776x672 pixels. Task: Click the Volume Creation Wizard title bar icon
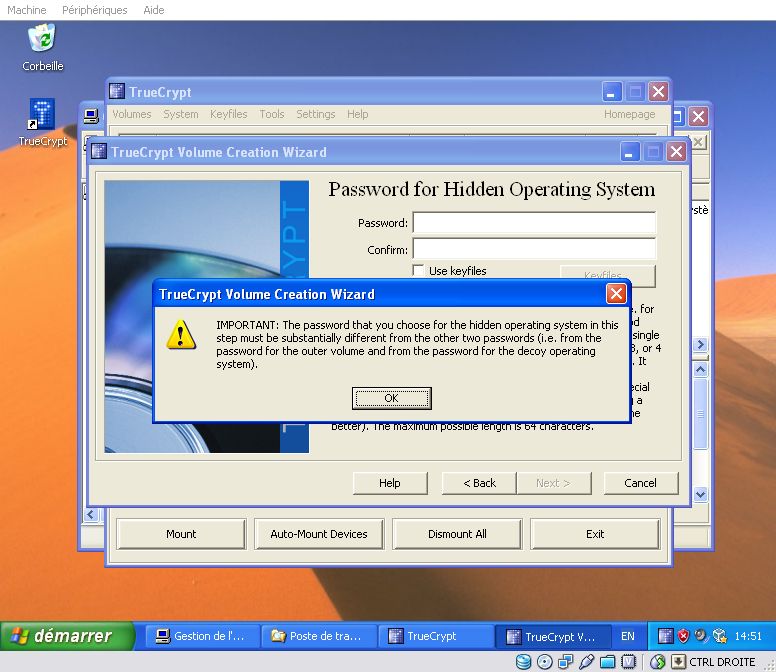(99, 151)
